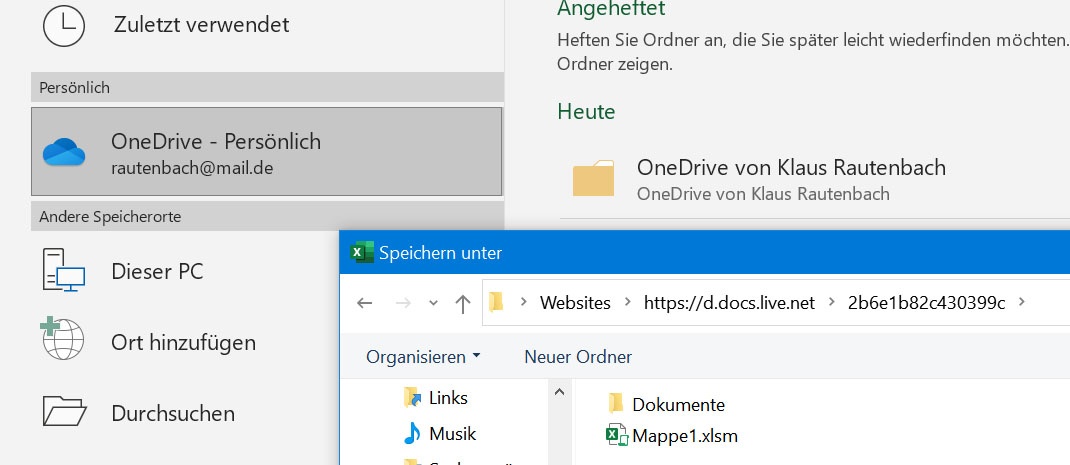Select the Dokumente folder in file list
The width and height of the screenshot is (1070, 465).
pyautogui.click(x=678, y=405)
